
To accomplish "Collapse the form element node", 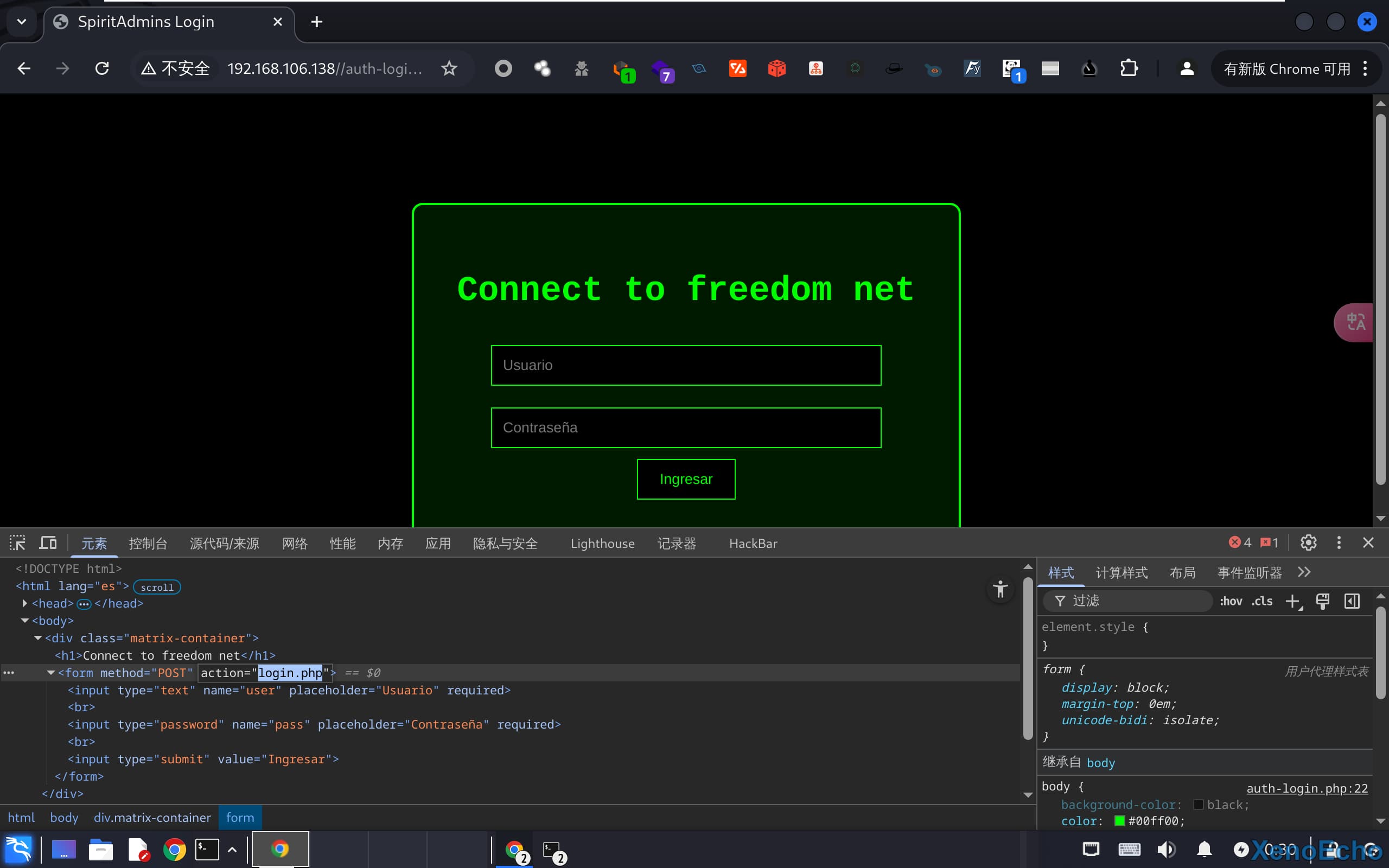I will [50, 673].
